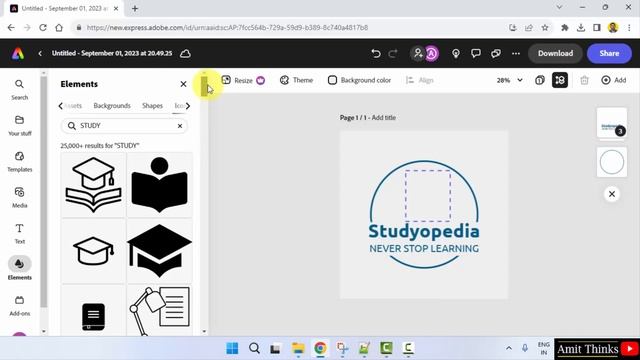This screenshot has width=640, height=360.
Task: Open the Media panel
Action: point(19,197)
